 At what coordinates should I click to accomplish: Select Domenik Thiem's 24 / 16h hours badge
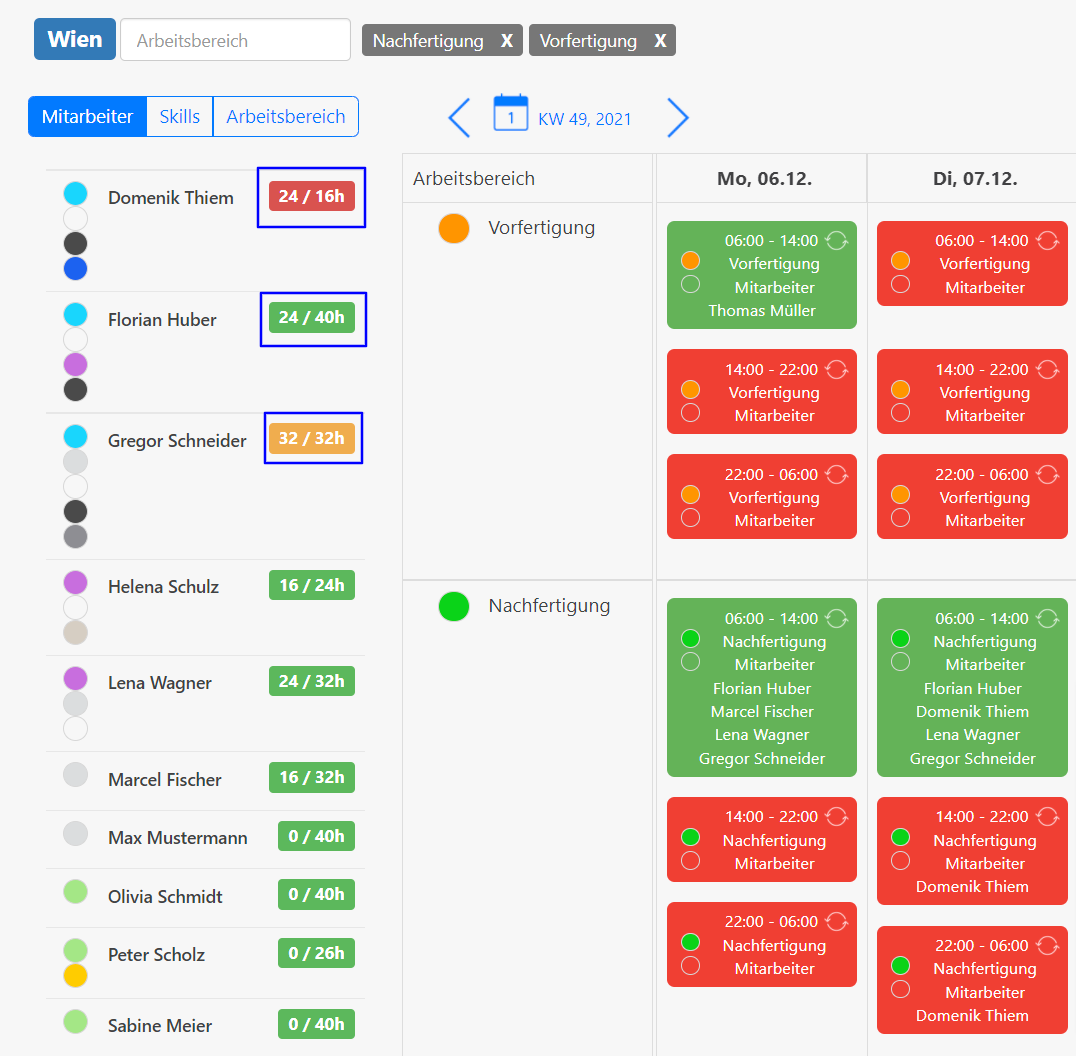[311, 197]
